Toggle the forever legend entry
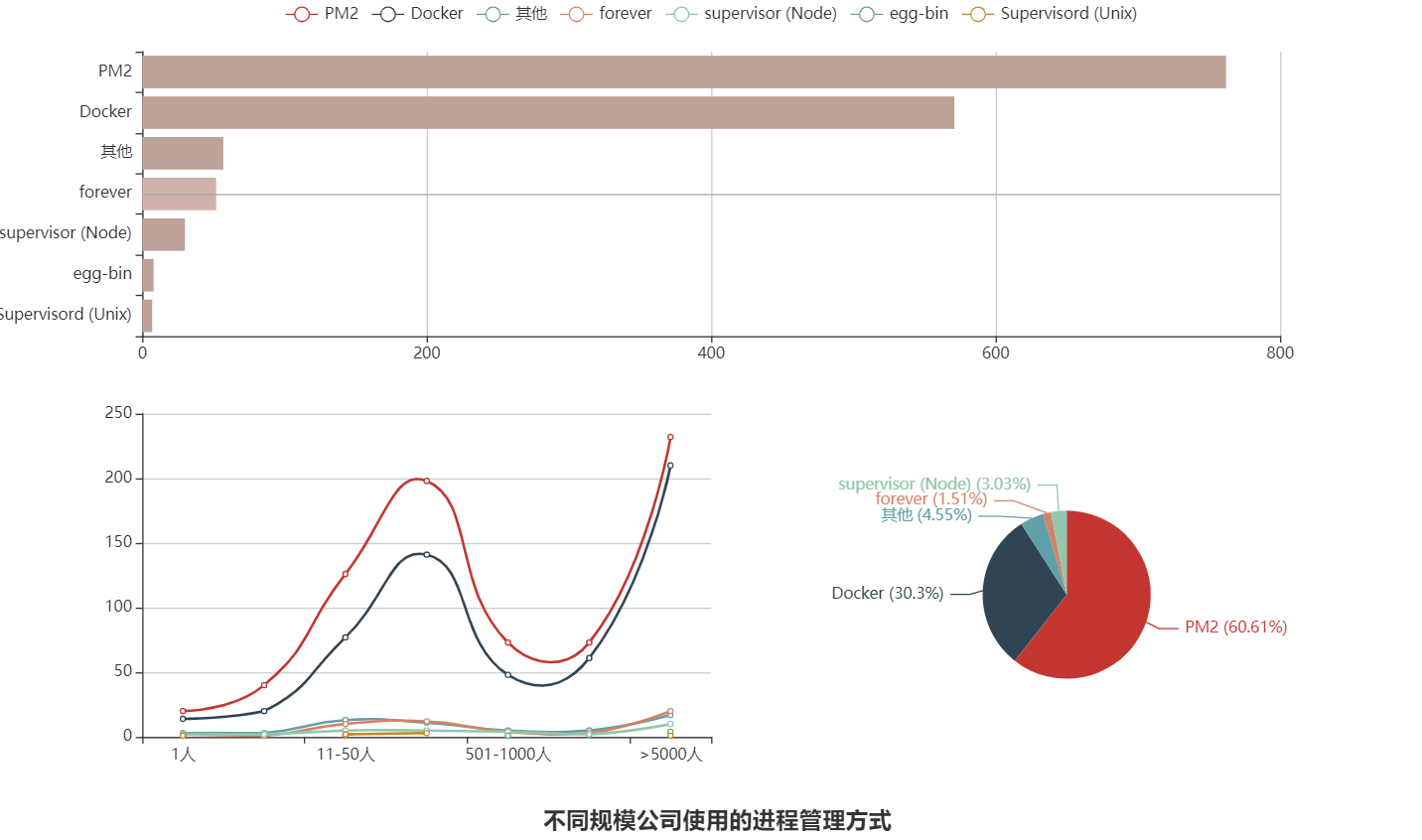1422x840 pixels. tap(606, 14)
